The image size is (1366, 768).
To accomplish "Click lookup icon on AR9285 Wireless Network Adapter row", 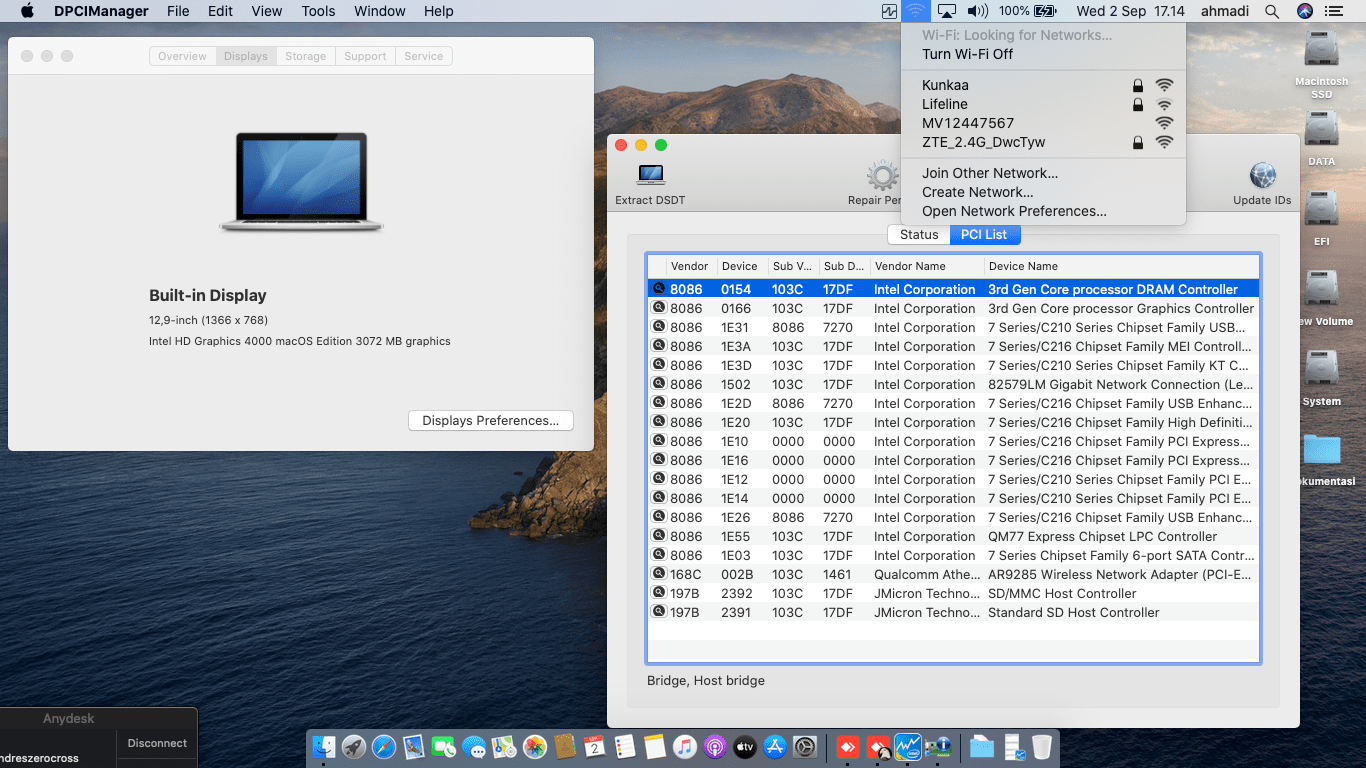I will (x=659, y=573).
